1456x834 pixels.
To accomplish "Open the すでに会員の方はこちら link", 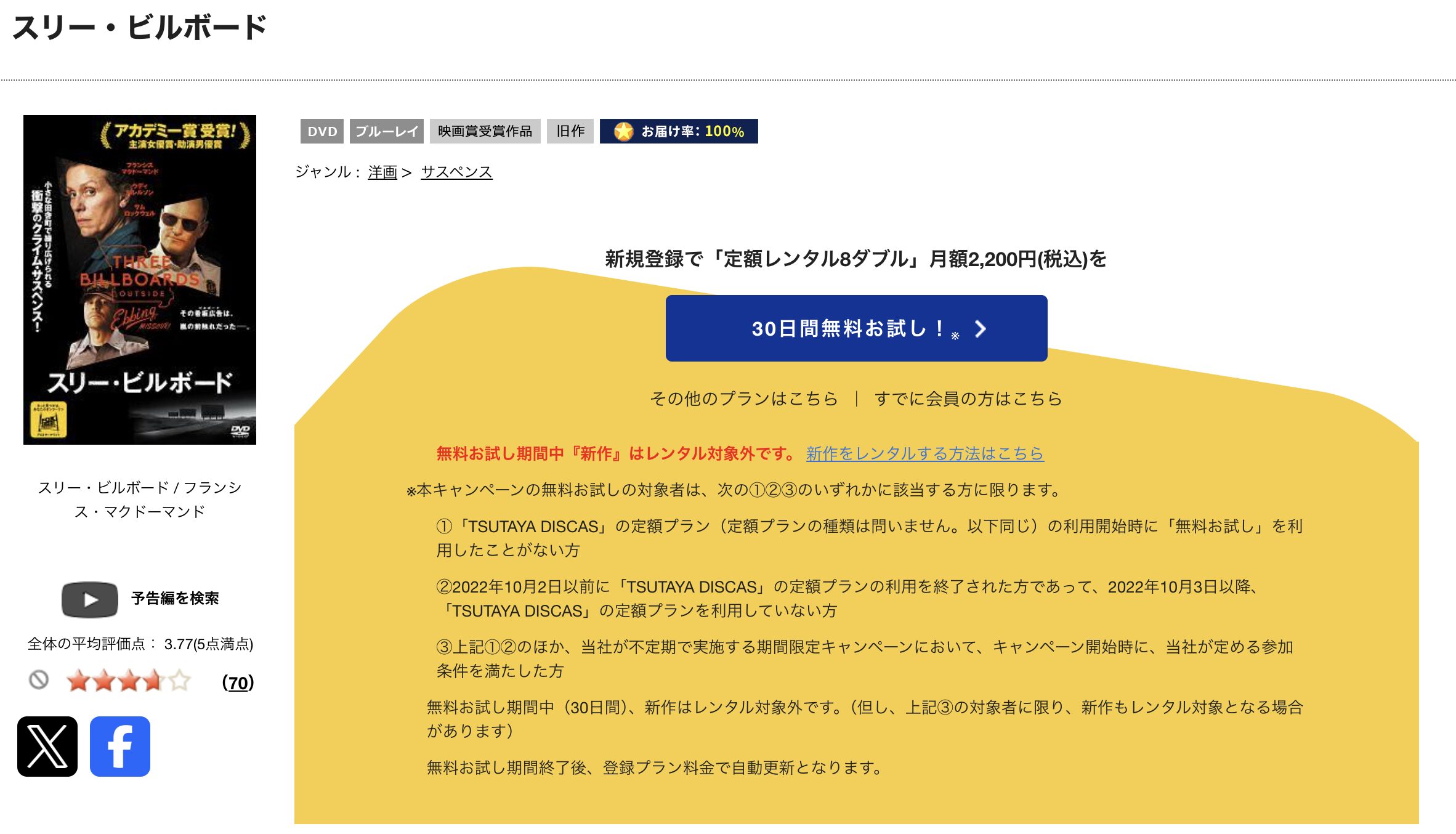I will (x=968, y=399).
